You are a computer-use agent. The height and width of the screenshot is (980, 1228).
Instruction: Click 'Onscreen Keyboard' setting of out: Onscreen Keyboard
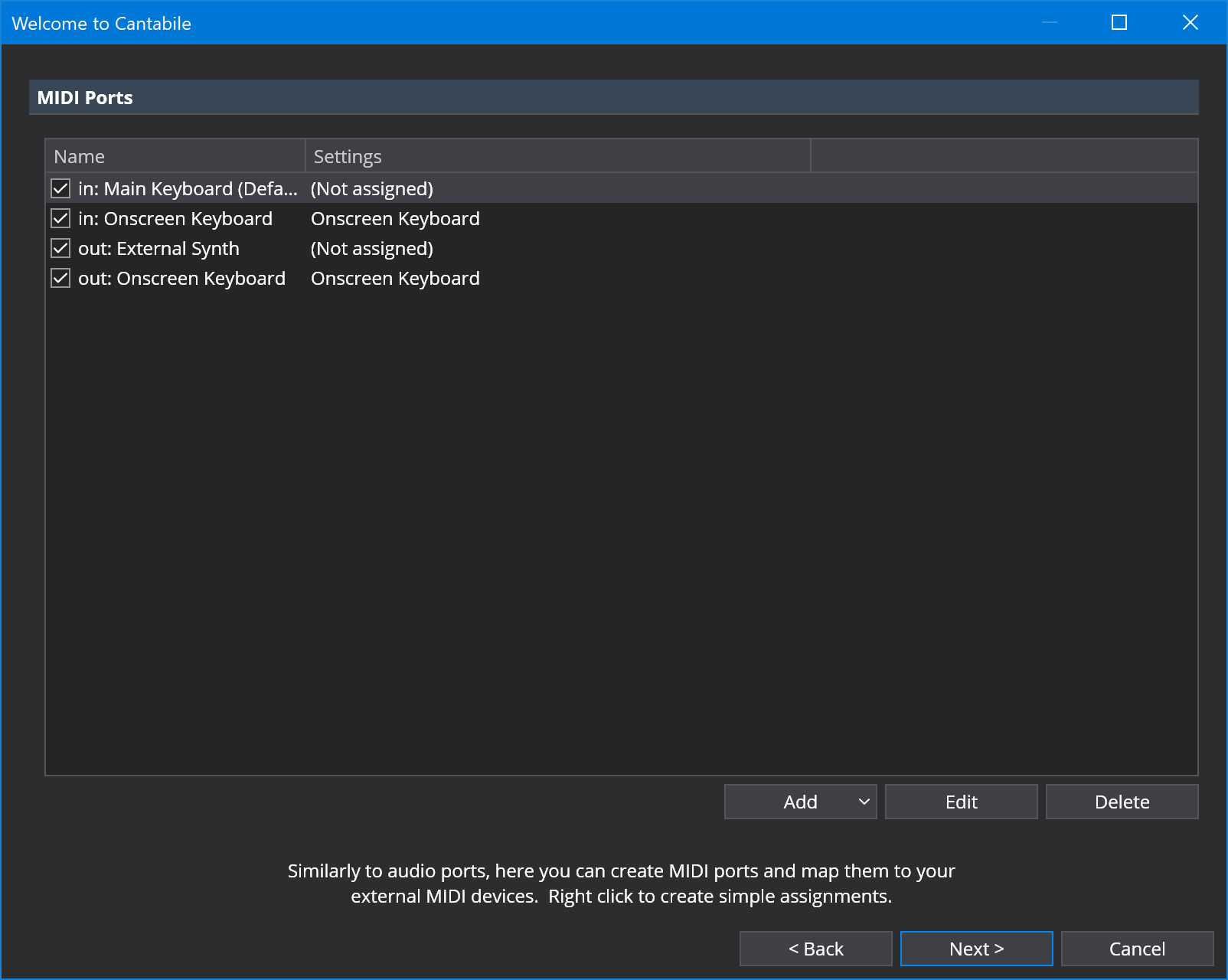[395, 278]
